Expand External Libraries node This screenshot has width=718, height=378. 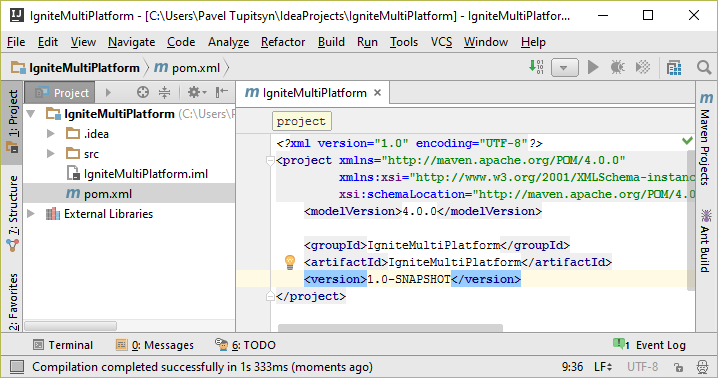point(31,214)
